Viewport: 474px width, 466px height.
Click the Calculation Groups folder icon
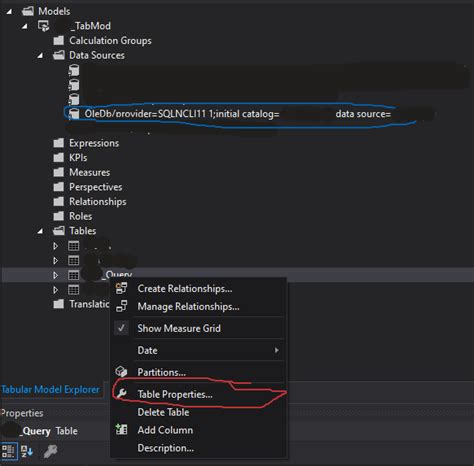59,41
